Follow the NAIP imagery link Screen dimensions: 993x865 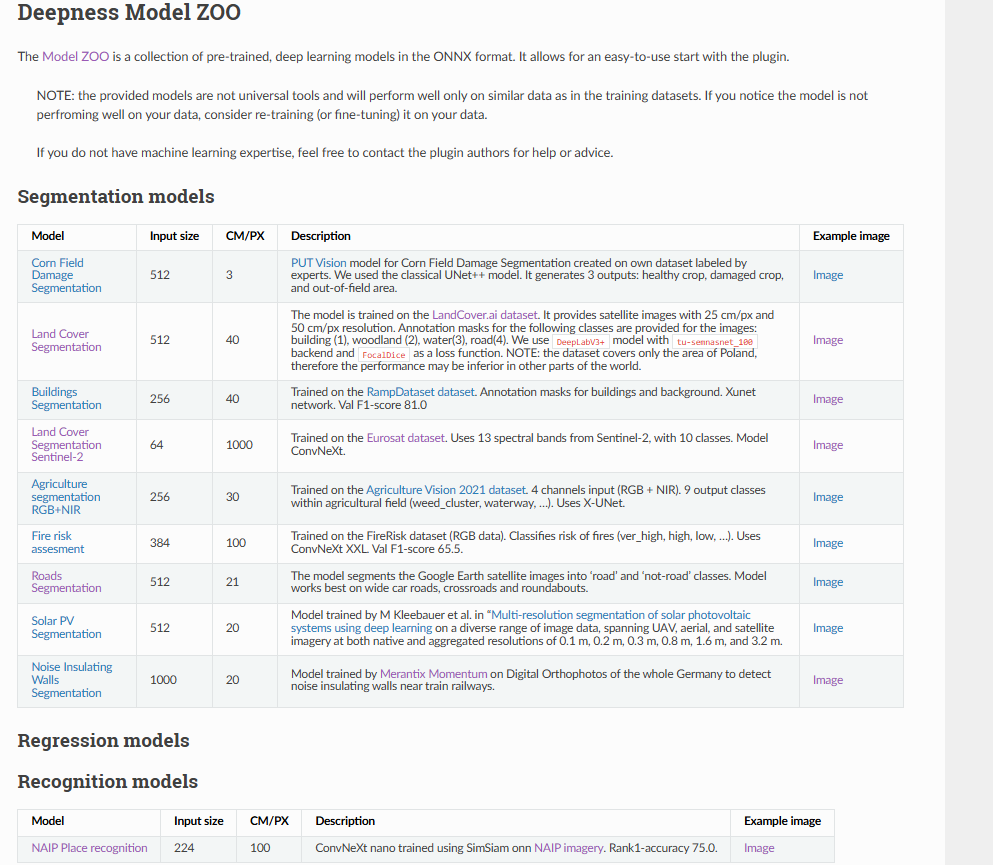click(568, 847)
